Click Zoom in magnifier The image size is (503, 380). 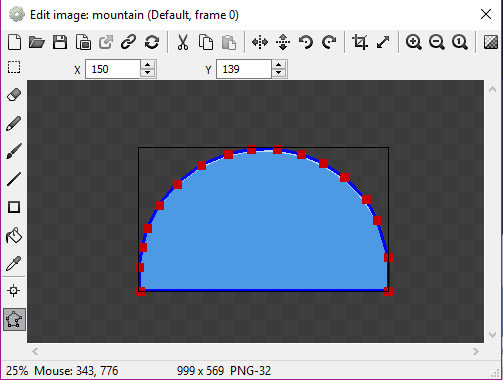[x=414, y=42]
